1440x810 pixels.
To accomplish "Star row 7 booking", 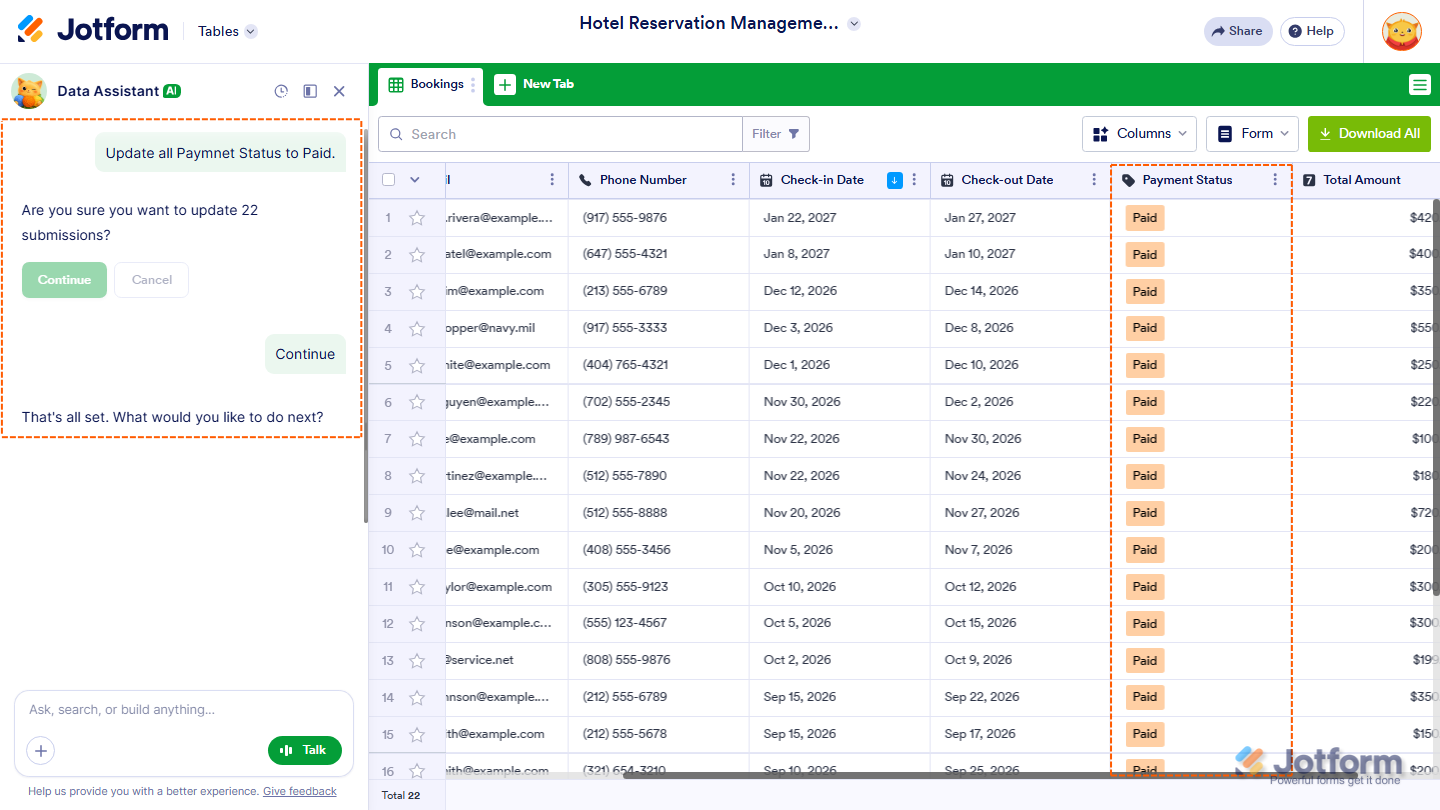I will [x=417, y=439].
